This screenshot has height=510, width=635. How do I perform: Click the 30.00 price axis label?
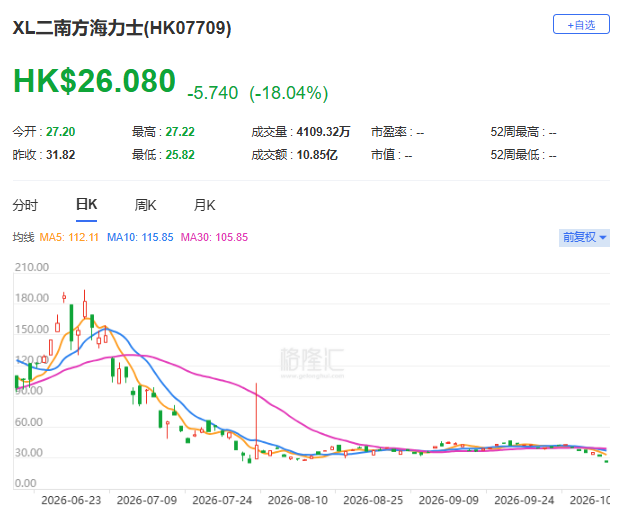[28, 453]
